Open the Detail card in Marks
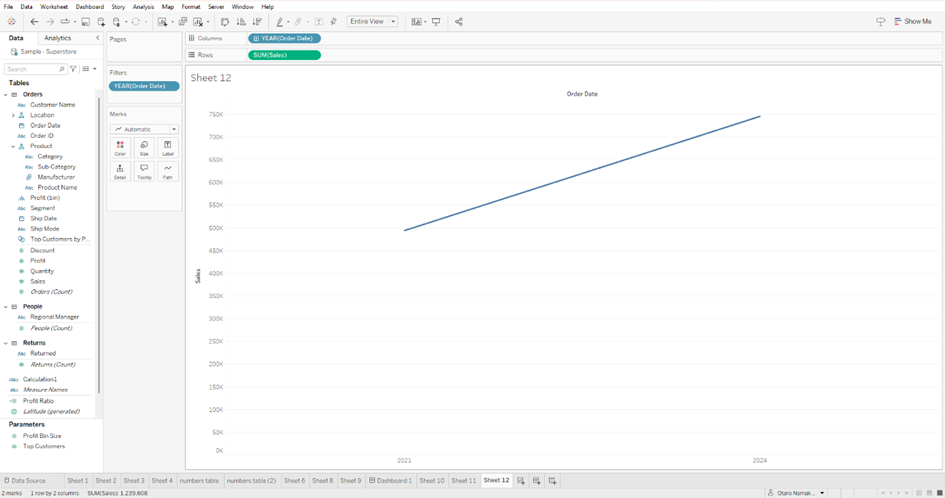 [x=120, y=171]
